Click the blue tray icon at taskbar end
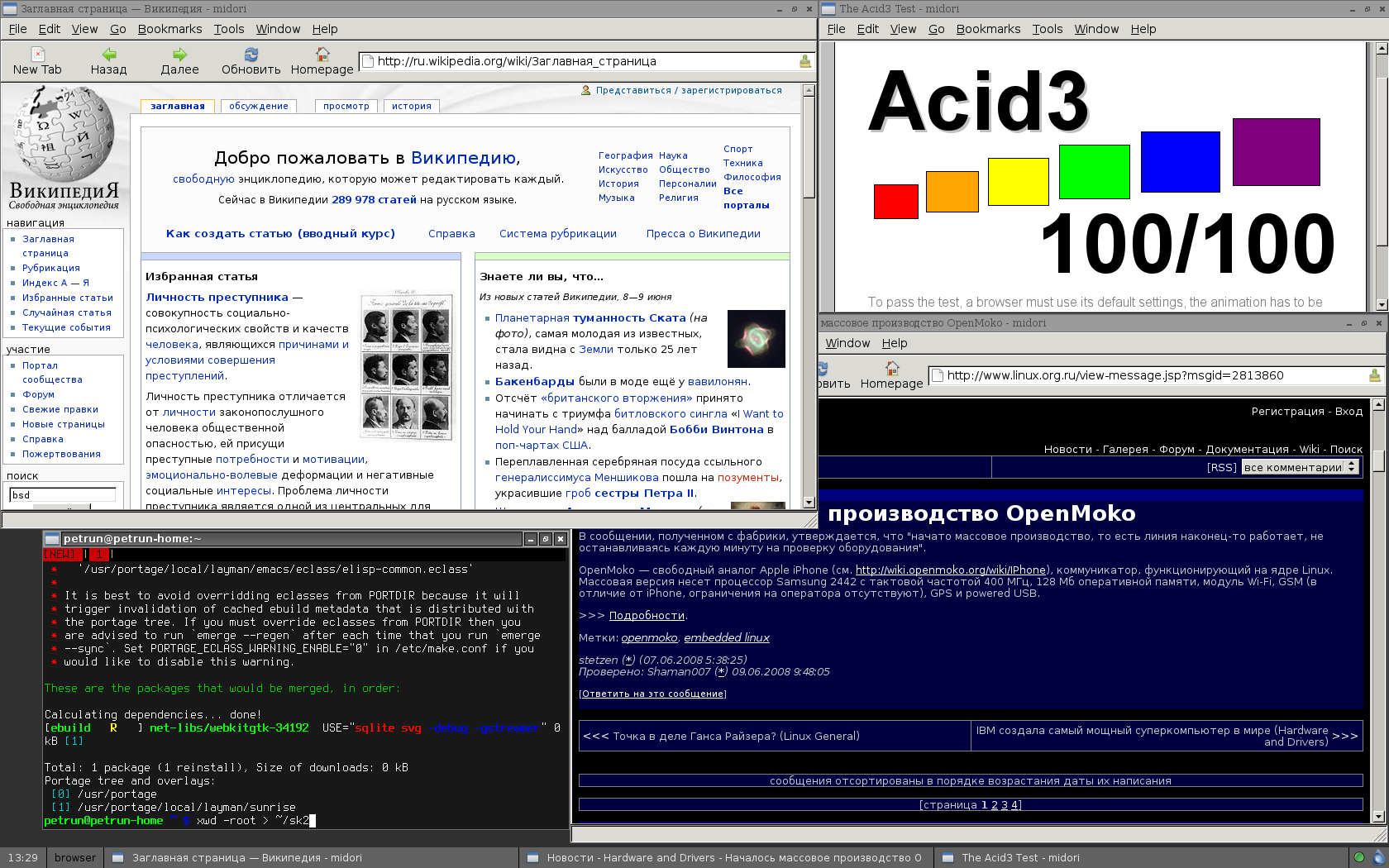 coord(1378,857)
